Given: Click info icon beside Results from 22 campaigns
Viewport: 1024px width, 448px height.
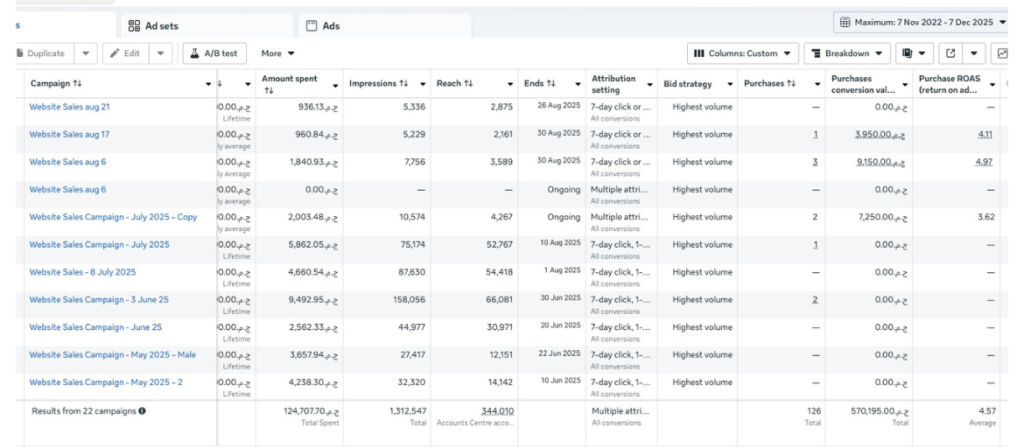Looking at the screenshot, I should pyautogui.click(x=142, y=410).
